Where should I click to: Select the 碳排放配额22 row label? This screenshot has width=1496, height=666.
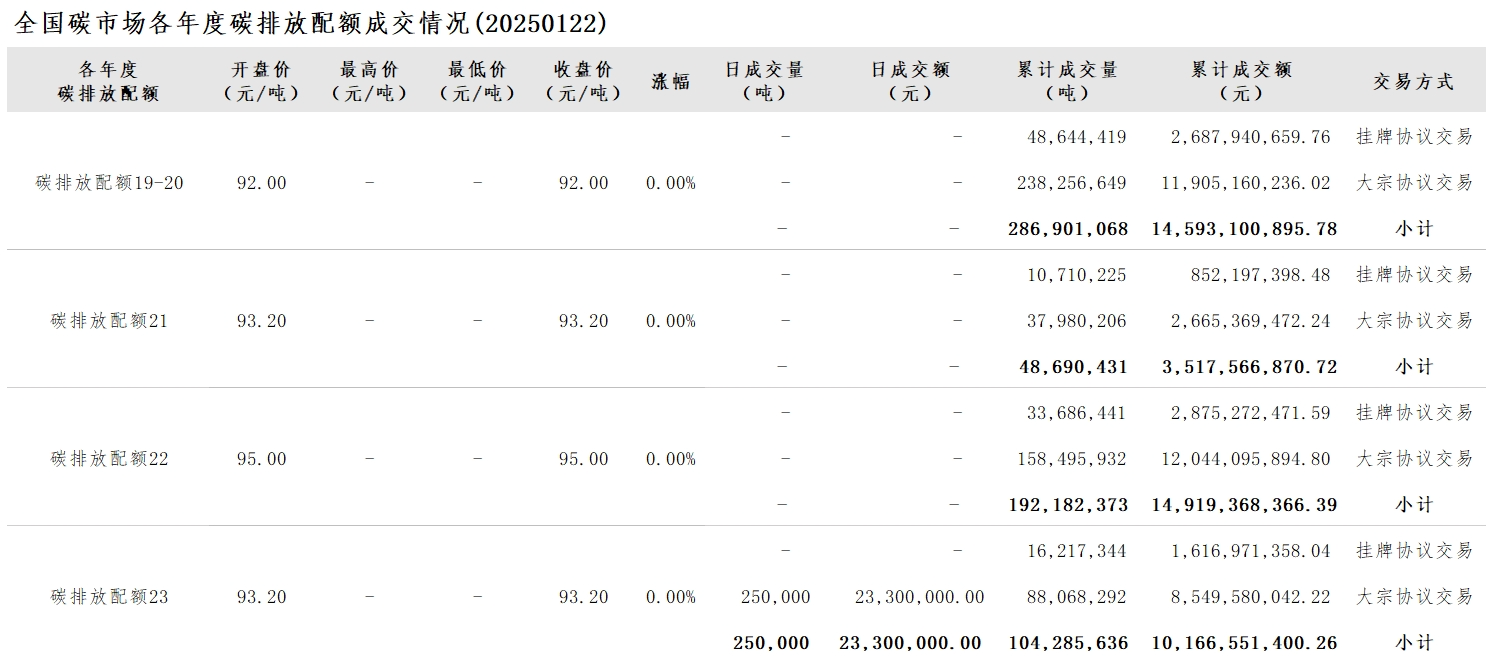tap(109, 459)
